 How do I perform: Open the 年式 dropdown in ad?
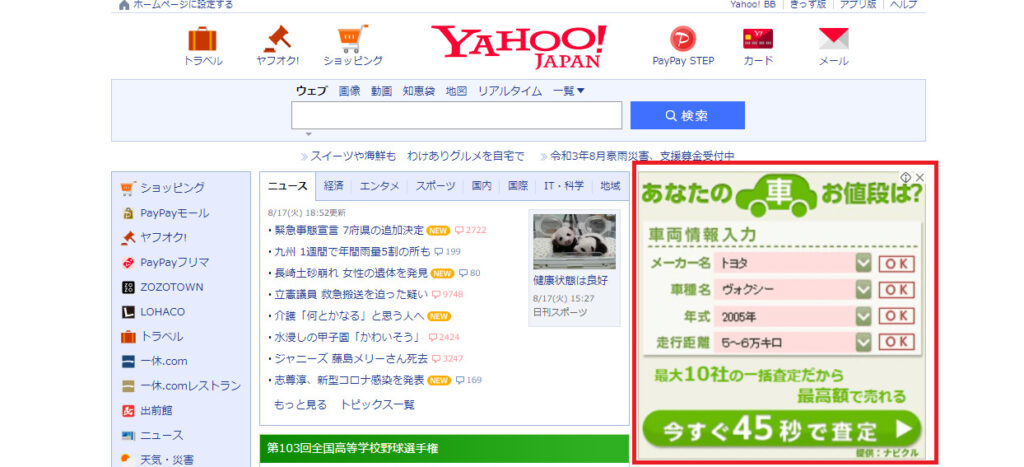863,316
